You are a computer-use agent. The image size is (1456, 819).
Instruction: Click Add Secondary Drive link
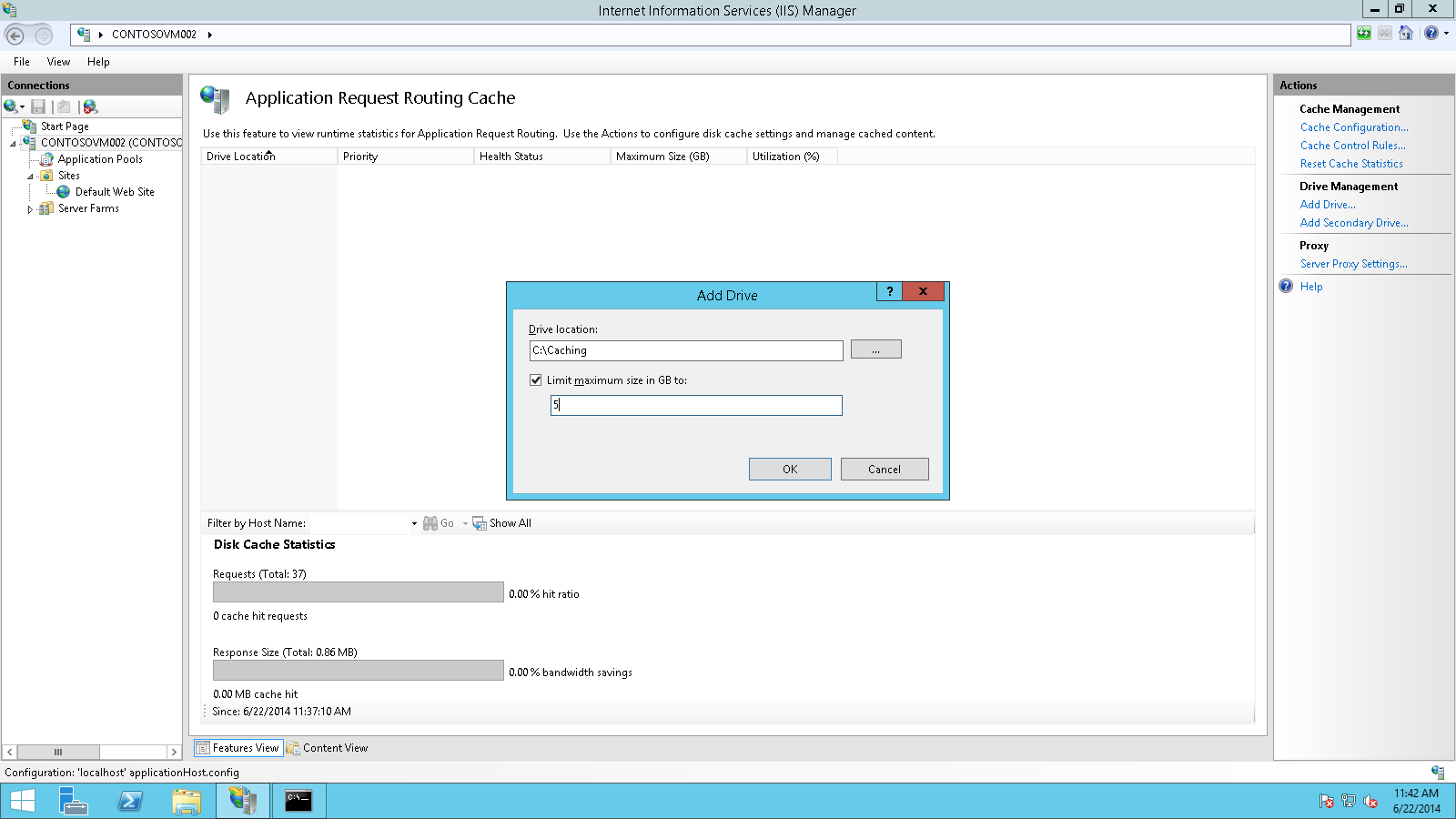coord(1354,223)
